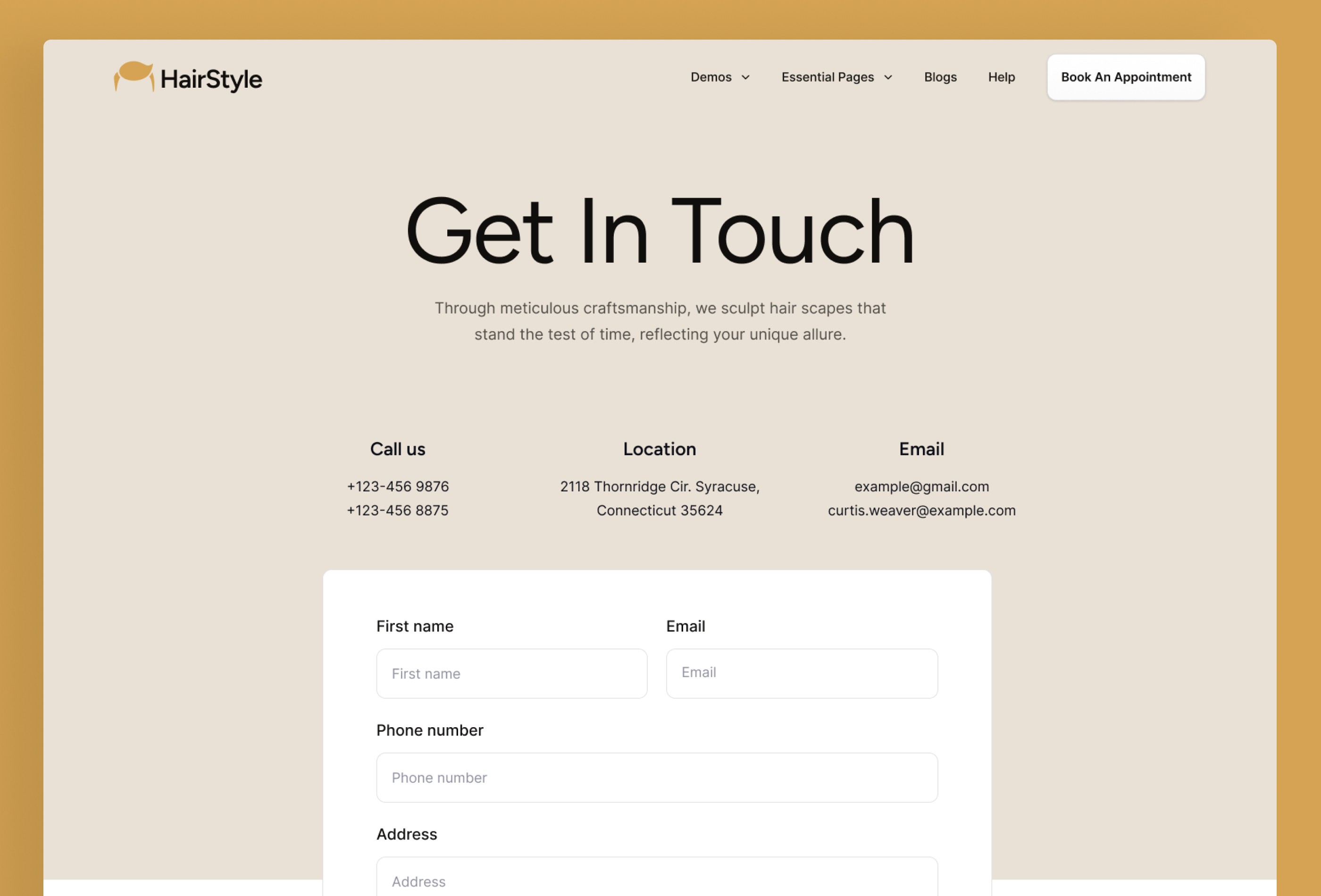
Task: Click the phone number +123-456 8875
Action: (398, 511)
